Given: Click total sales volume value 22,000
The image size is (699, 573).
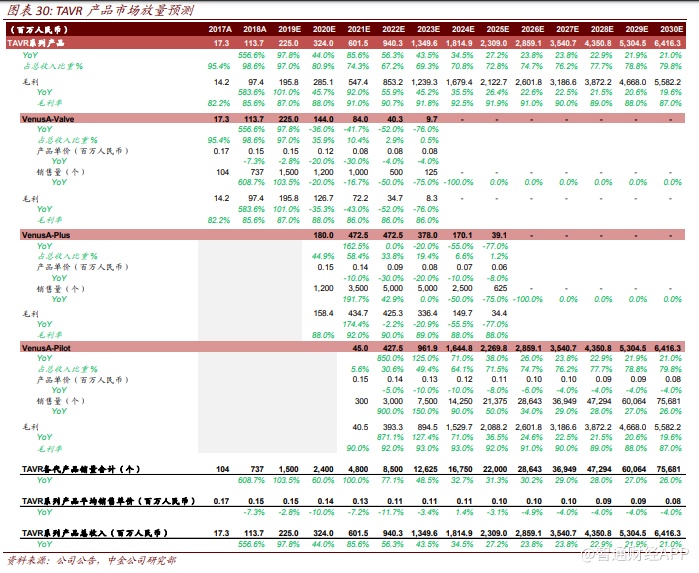Looking at the screenshot, I should pyautogui.click(x=495, y=469).
